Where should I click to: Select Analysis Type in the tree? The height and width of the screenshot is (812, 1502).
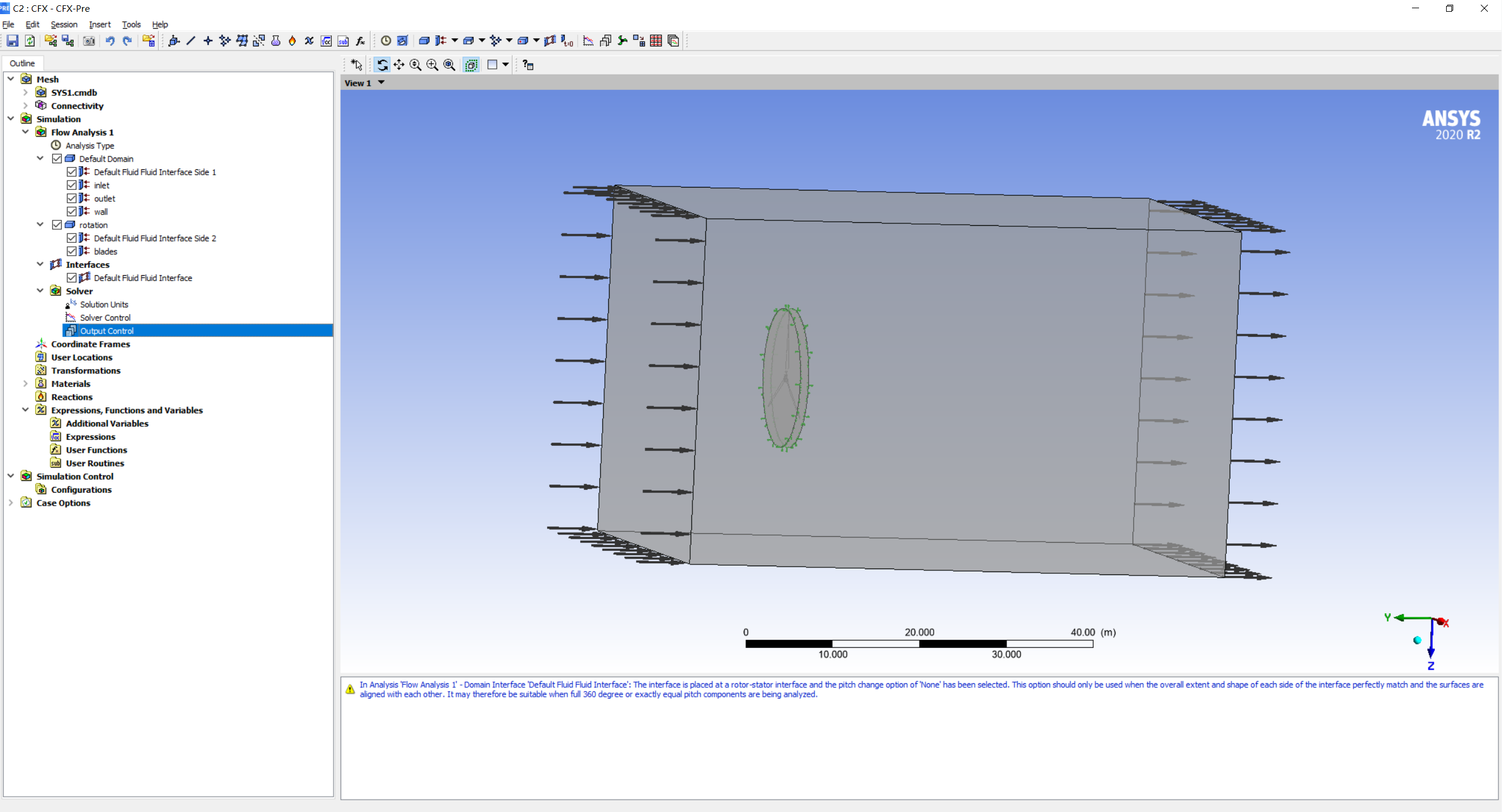[89, 145]
